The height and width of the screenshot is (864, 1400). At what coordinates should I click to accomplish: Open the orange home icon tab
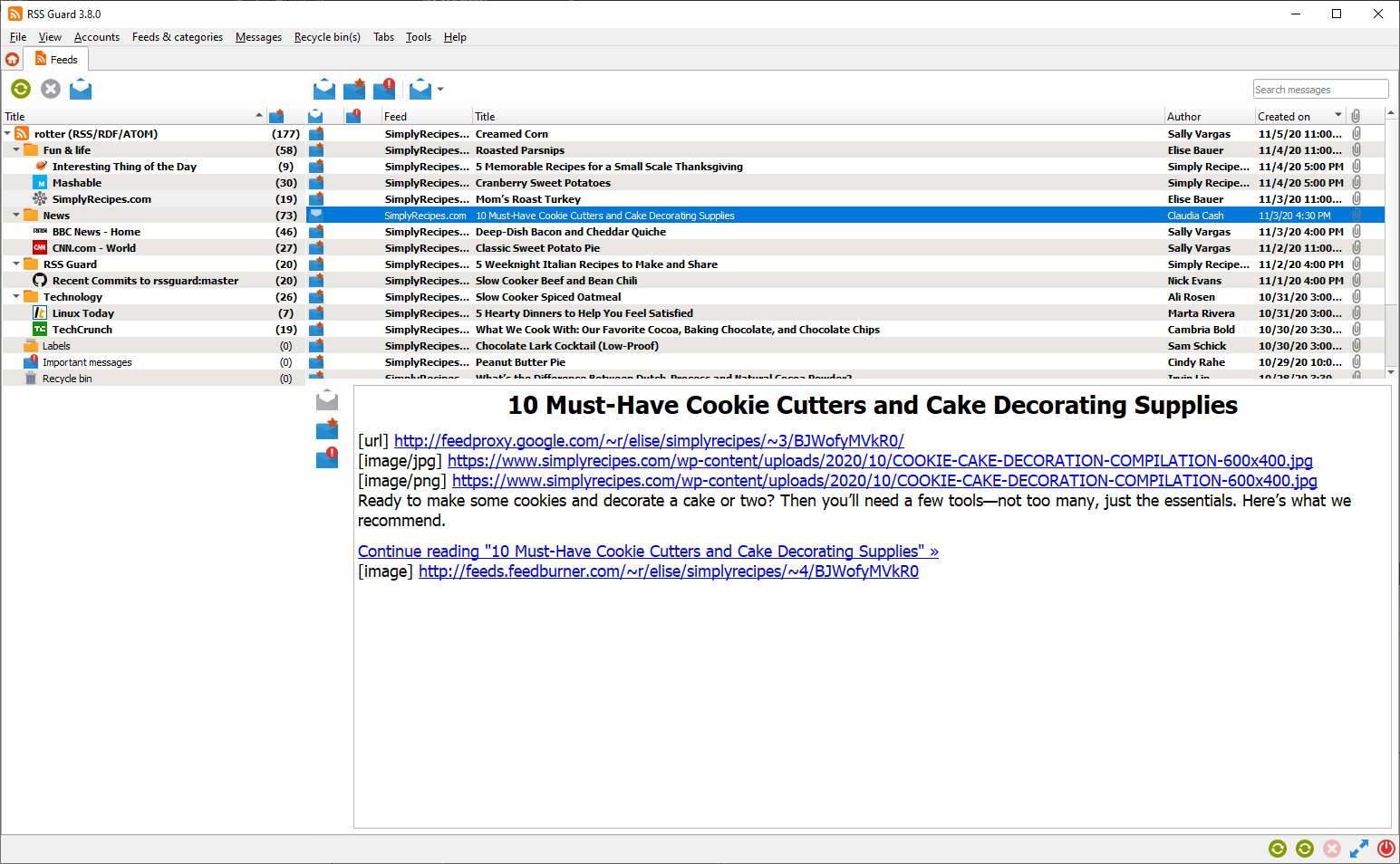click(13, 60)
